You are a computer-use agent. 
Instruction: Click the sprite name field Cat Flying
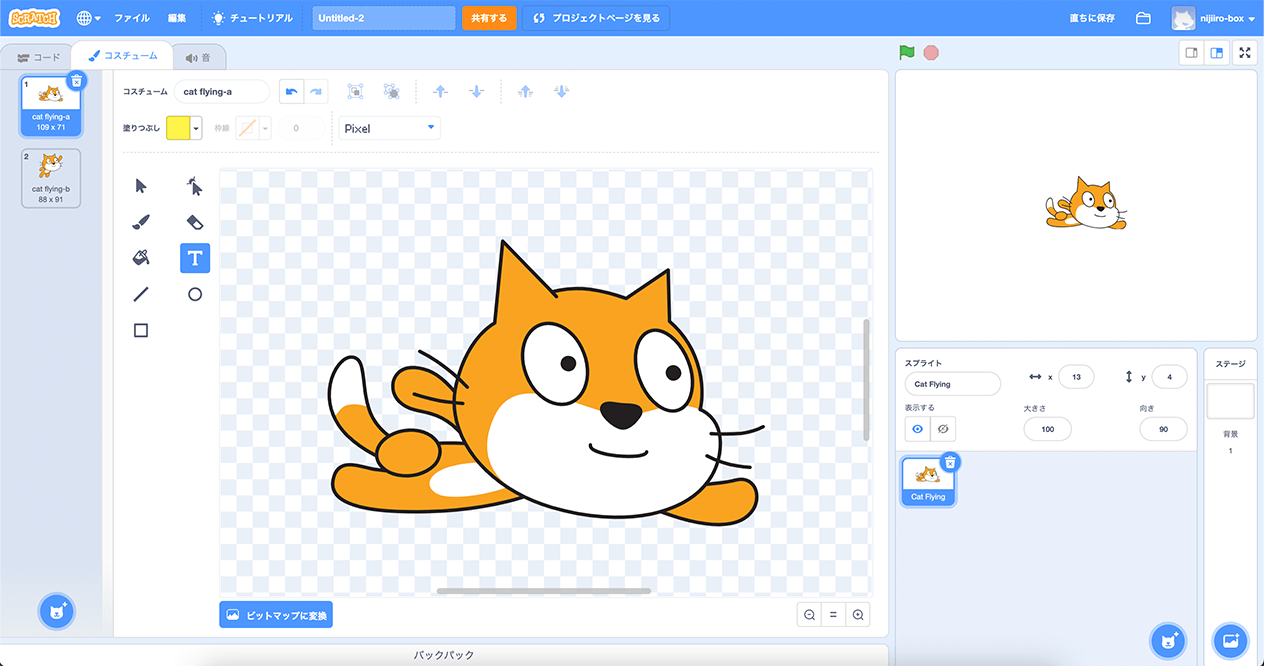point(952,384)
